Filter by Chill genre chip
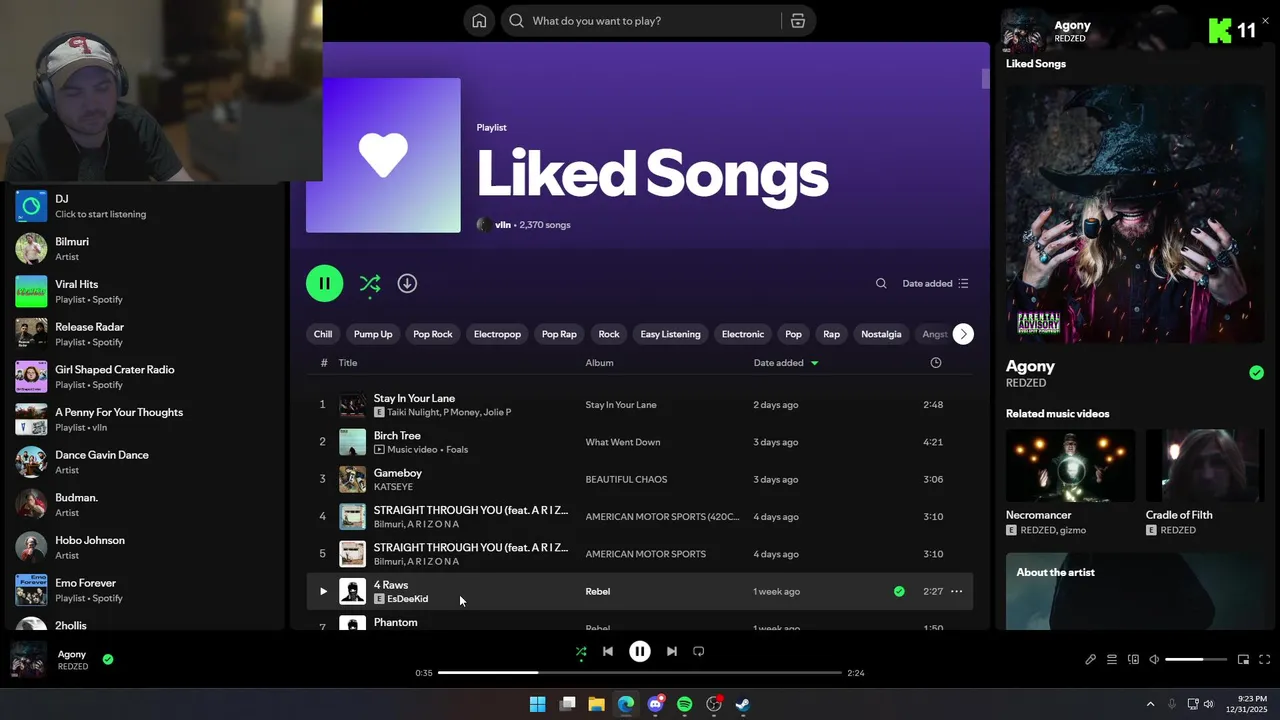Screen dimensions: 1280x720 click(323, 334)
